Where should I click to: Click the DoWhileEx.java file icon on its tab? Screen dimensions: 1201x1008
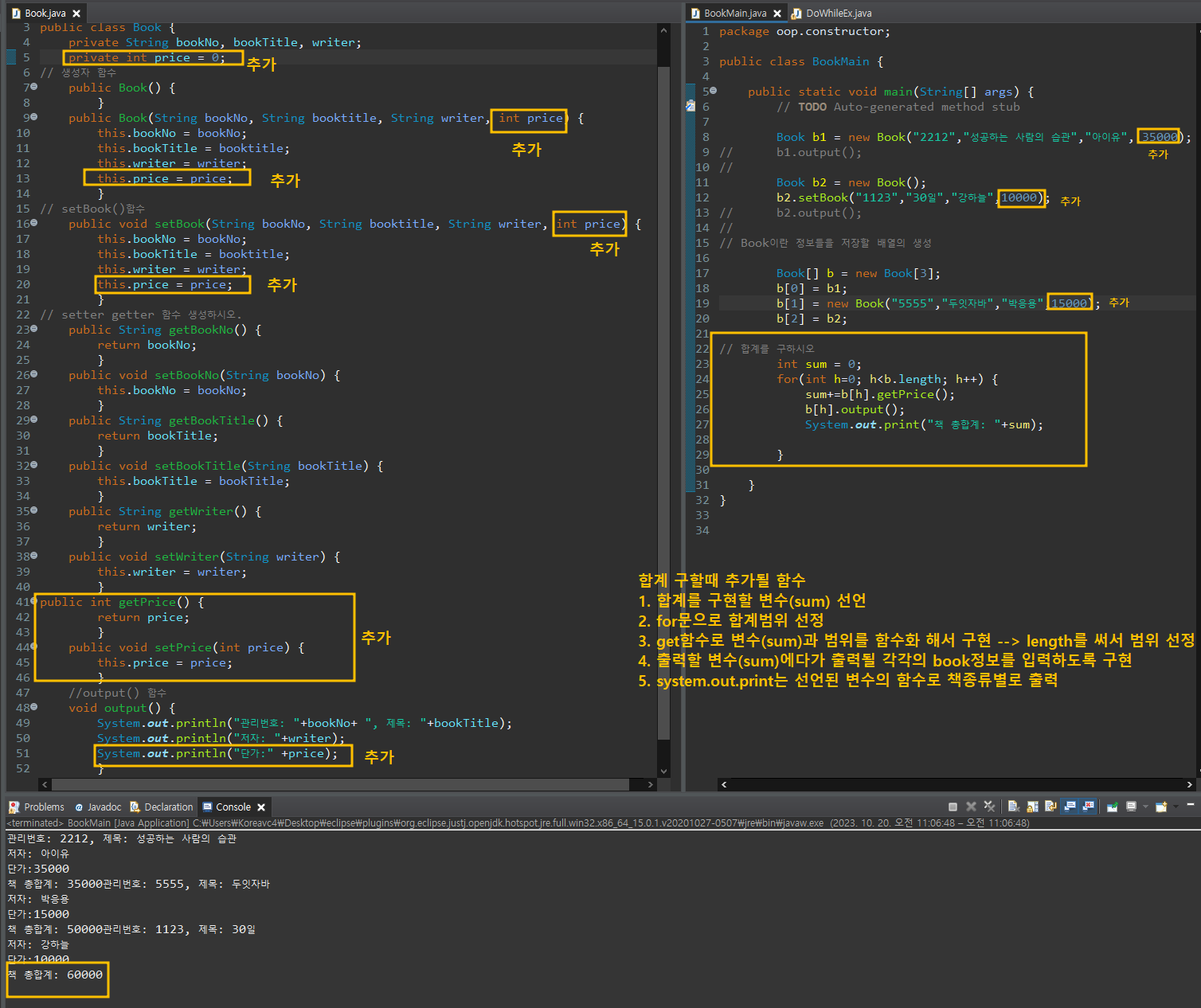[x=796, y=14]
